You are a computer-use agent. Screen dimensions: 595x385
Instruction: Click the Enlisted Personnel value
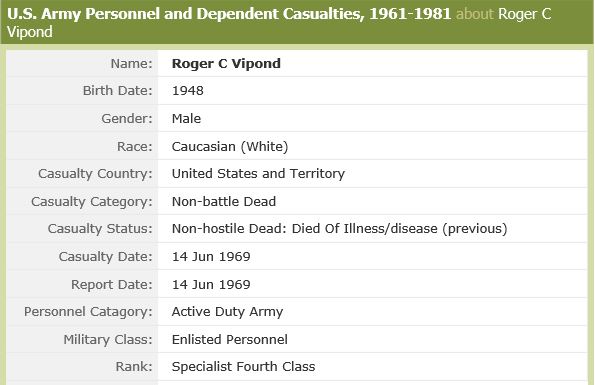pos(230,339)
